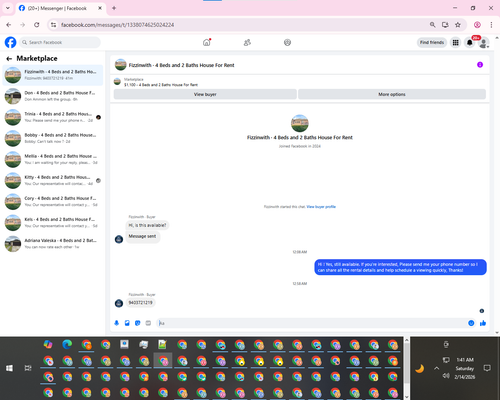
Task: Open the Chrome profile avatar
Action: coord(477,25)
